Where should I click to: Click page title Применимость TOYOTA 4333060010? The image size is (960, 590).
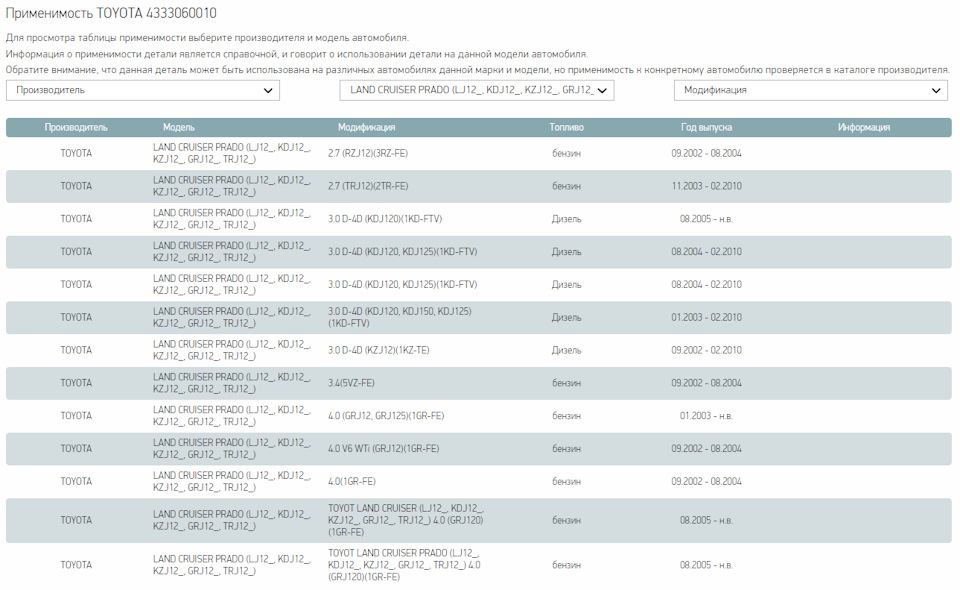(111, 13)
